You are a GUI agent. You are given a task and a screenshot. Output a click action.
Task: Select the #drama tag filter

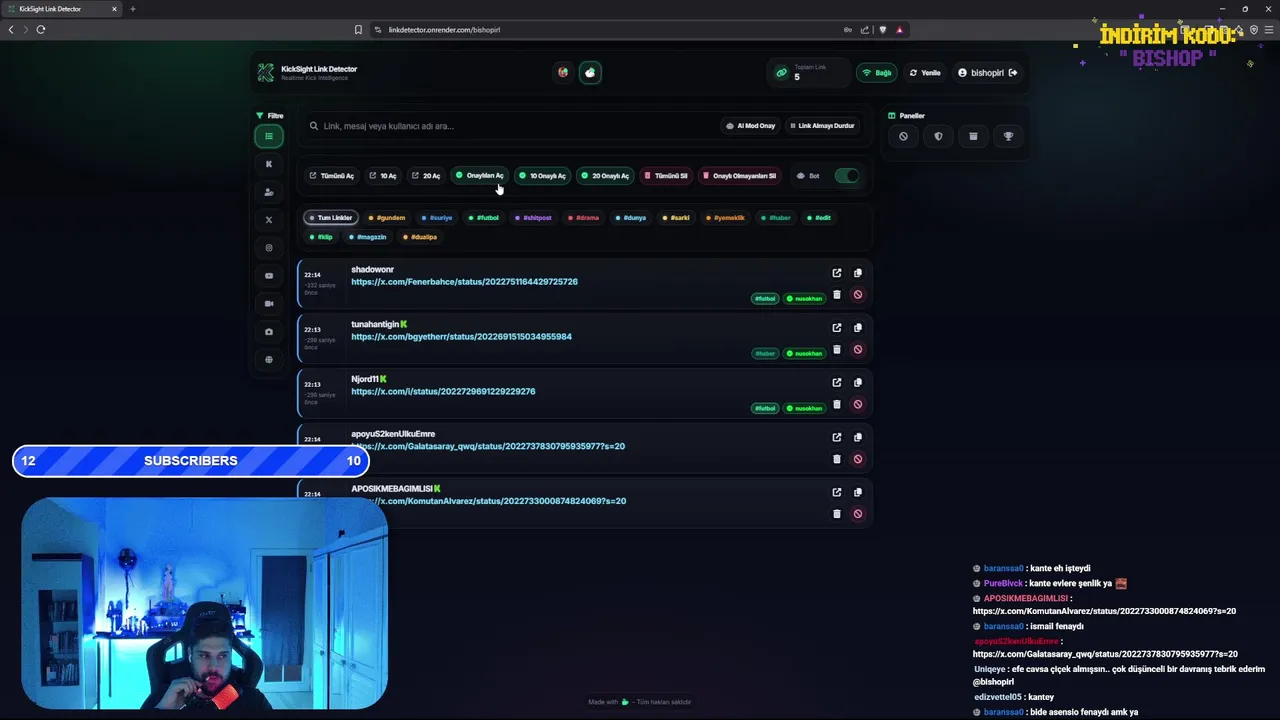click(584, 218)
